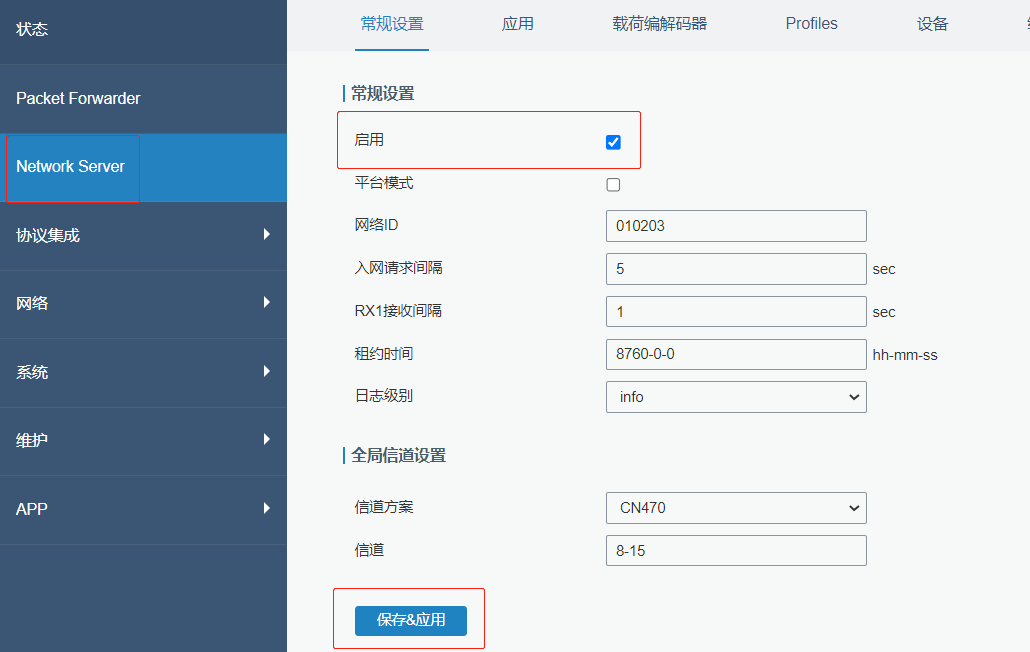Image resolution: width=1030 pixels, height=652 pixels.
Task: Expand the 网络 sidebar menu arrow
Action: point(266,302)
